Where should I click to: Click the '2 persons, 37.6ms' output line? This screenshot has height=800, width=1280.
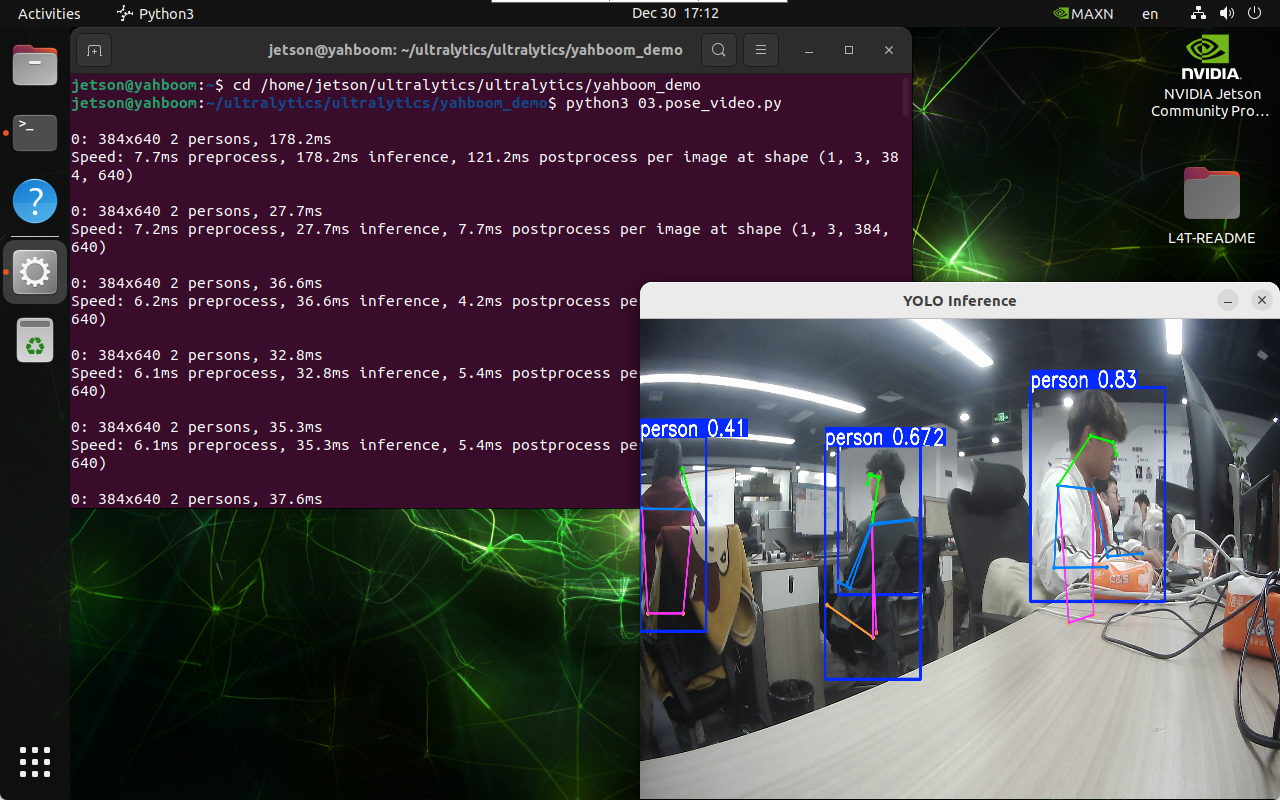click(197, 499)
